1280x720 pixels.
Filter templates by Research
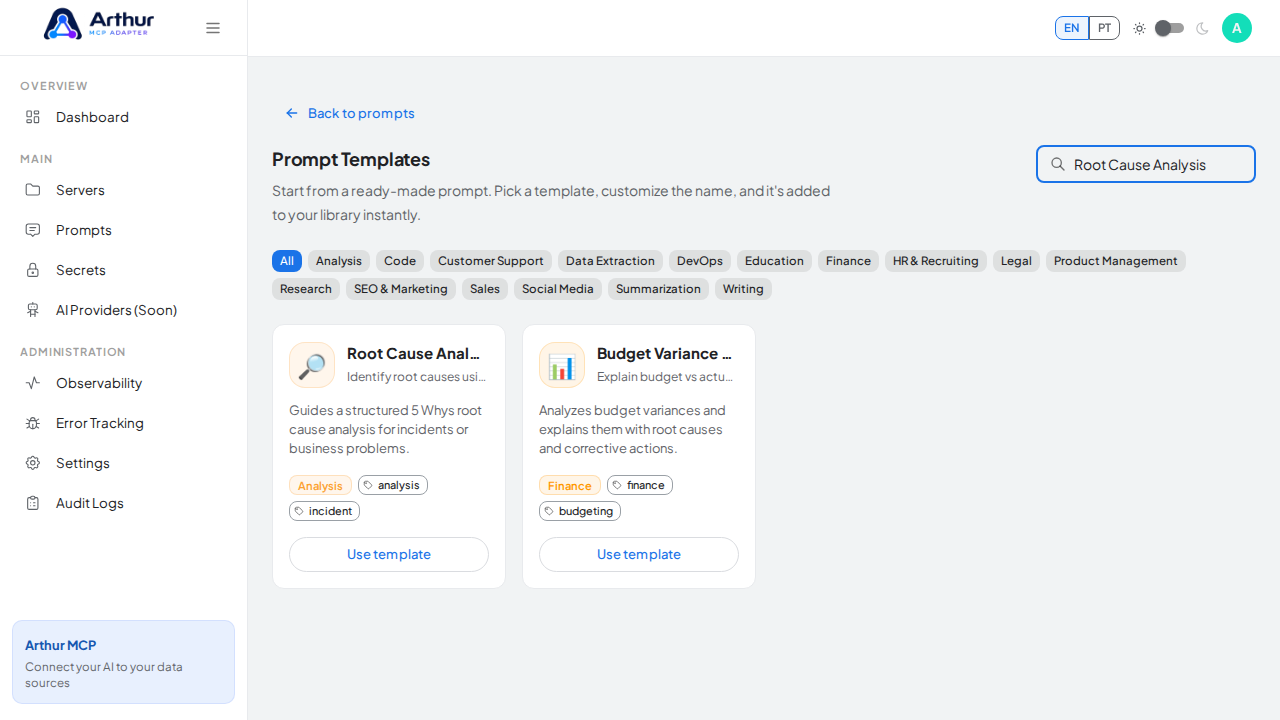[x=306, y=289]
